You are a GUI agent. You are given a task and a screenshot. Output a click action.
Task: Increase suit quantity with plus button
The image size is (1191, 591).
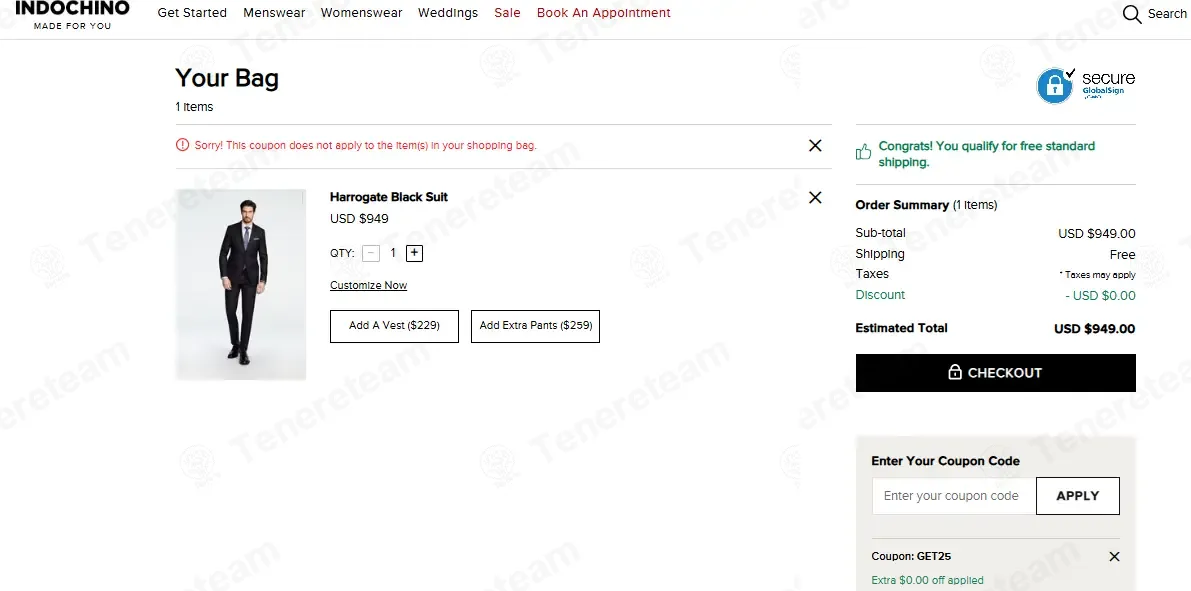click(x=414, y=254)
